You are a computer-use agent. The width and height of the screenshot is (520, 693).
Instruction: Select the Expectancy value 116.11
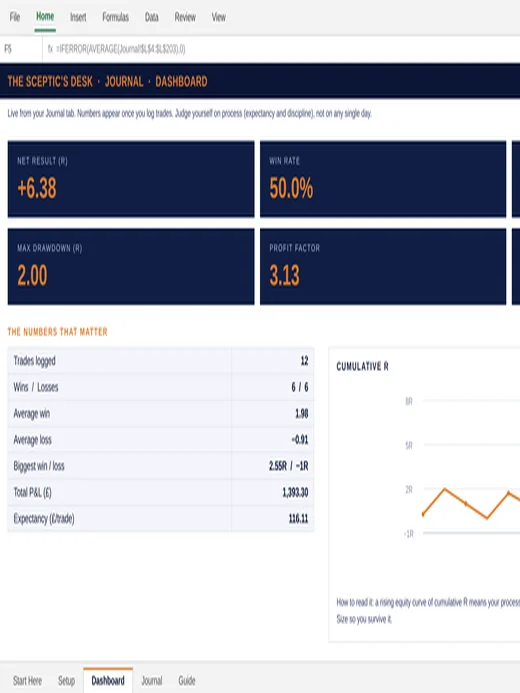pyautogui.click(x=298, y=518)
